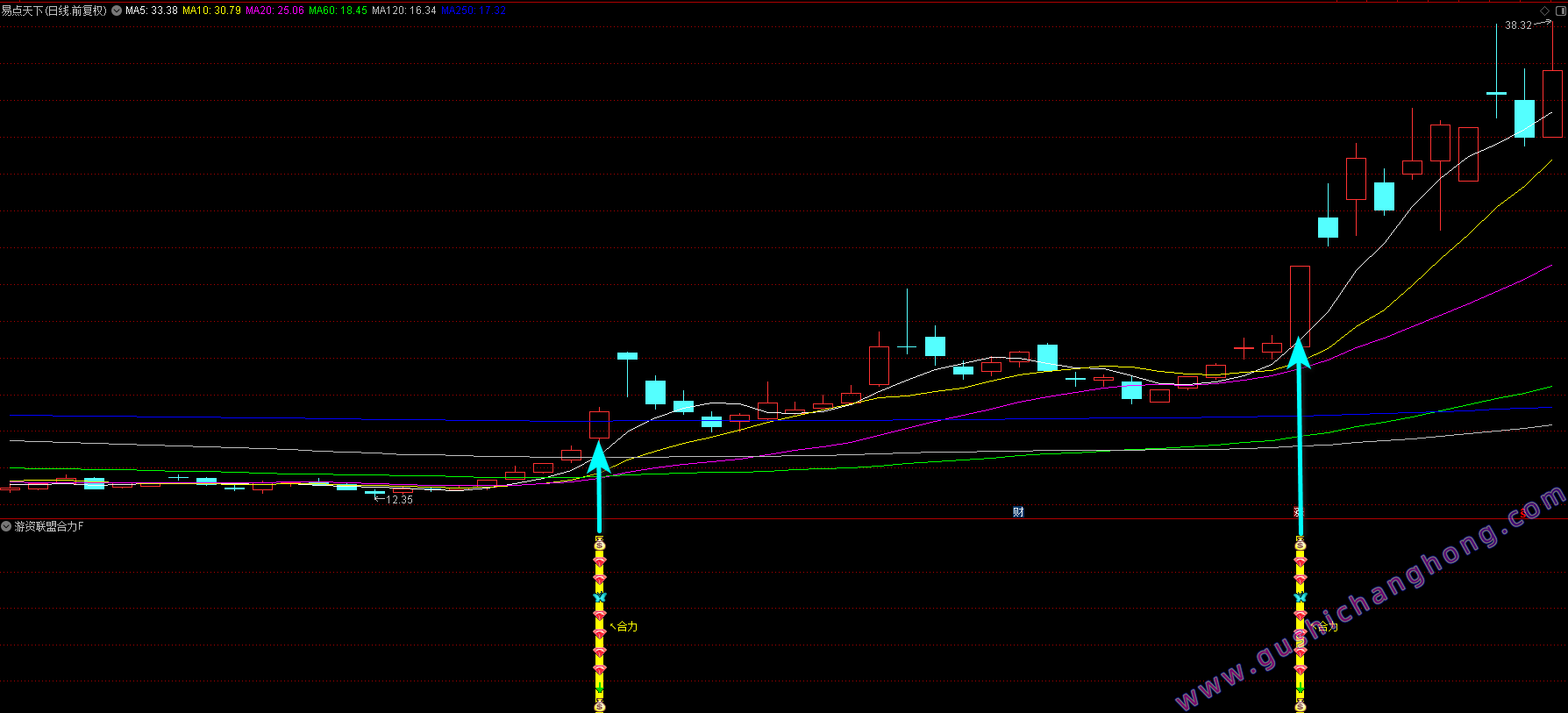Click the 财 financial info marker
Screen dimensions: 1568x713
pos(1018,512)
